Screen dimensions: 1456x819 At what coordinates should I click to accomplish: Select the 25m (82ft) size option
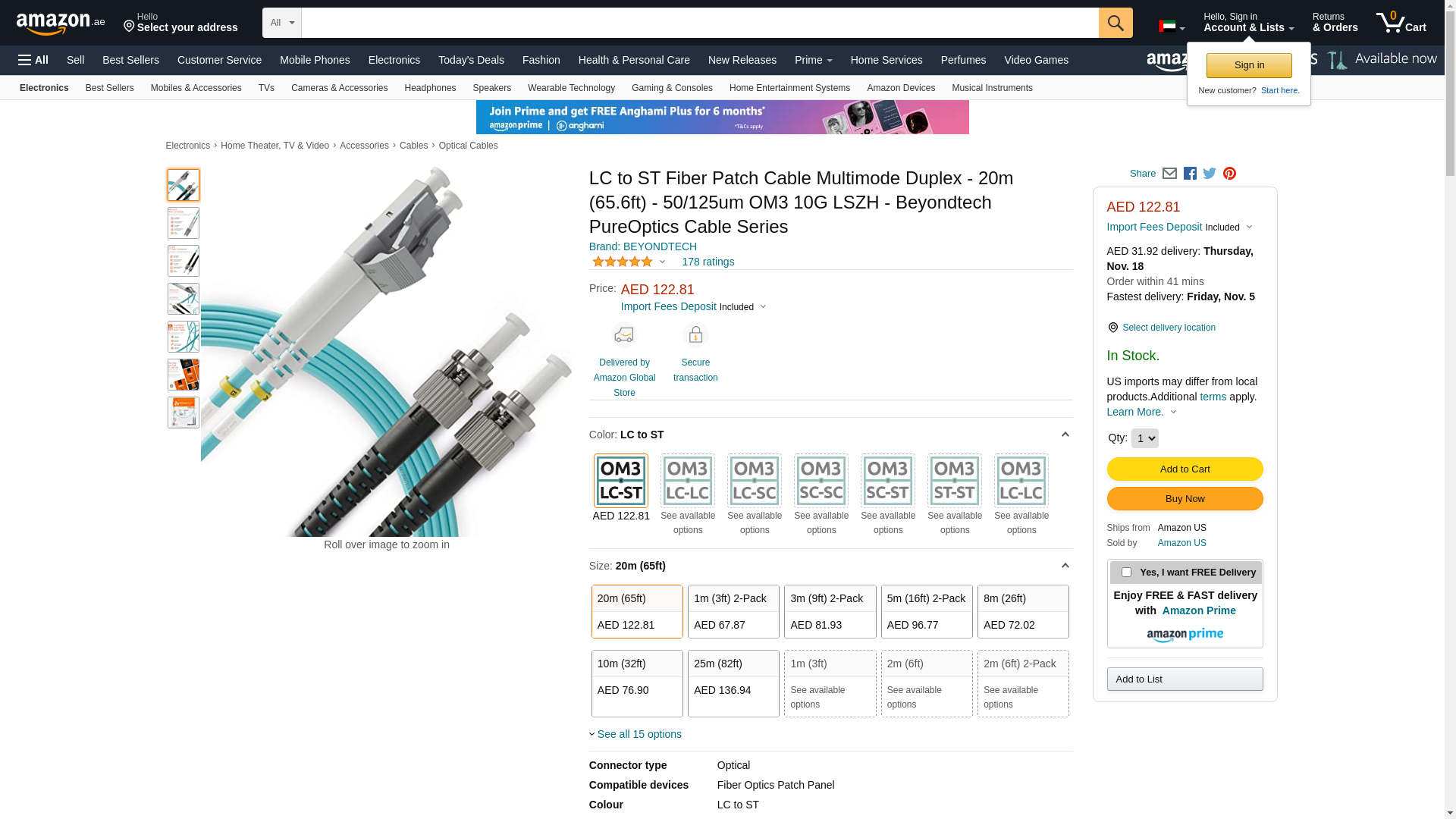pos(733,683)
